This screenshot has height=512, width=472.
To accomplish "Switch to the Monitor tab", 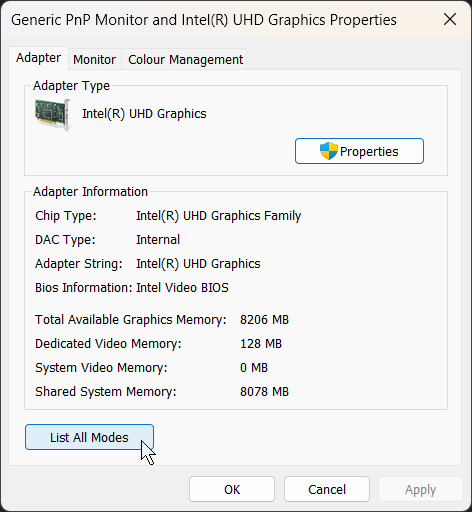I will [95, 59].
